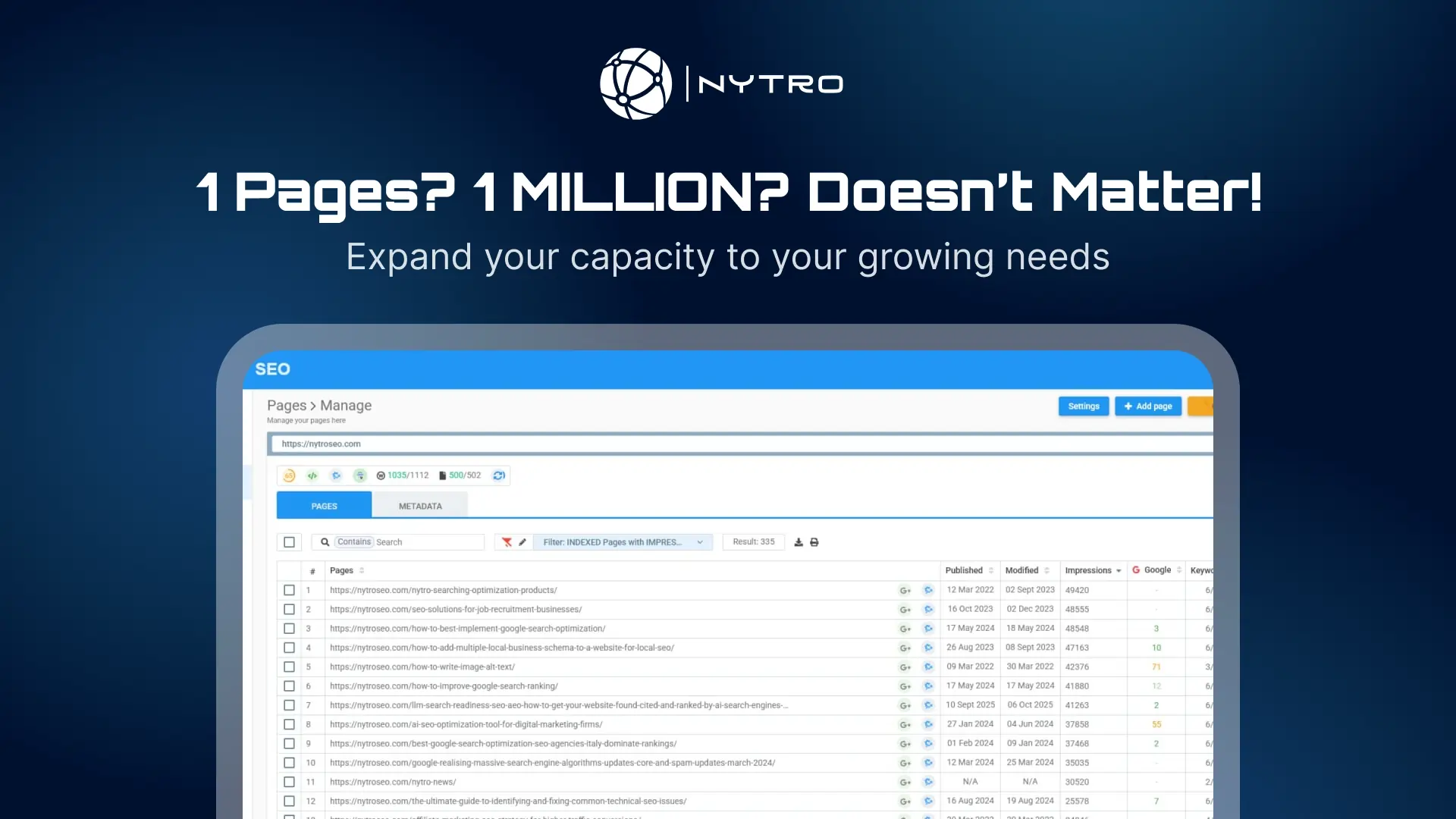Clear filter with red funnel icon

[x=507, y=542]
